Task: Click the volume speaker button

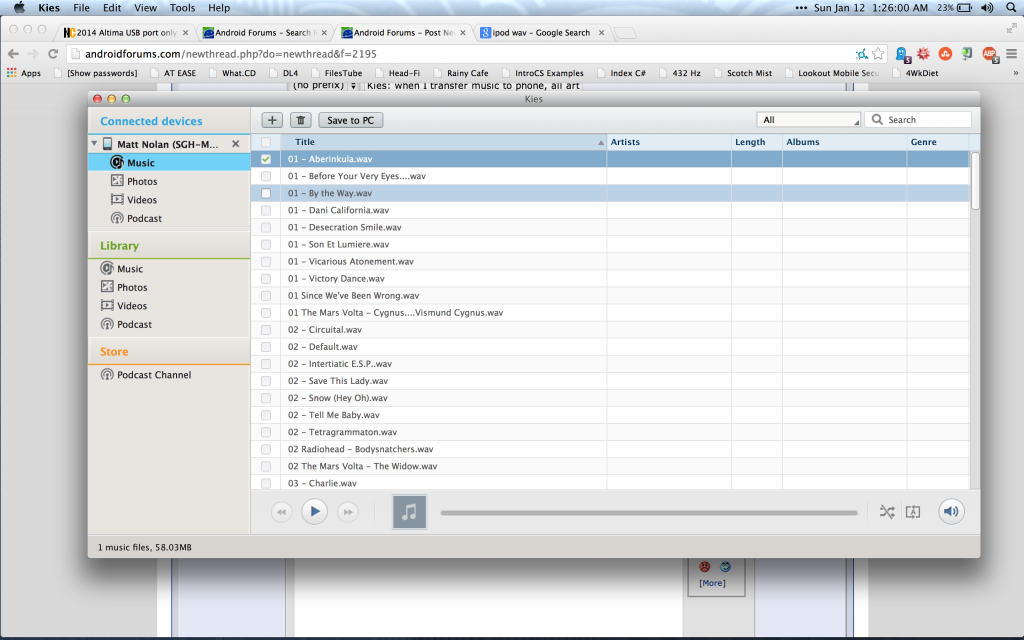Action: [951, 511]
